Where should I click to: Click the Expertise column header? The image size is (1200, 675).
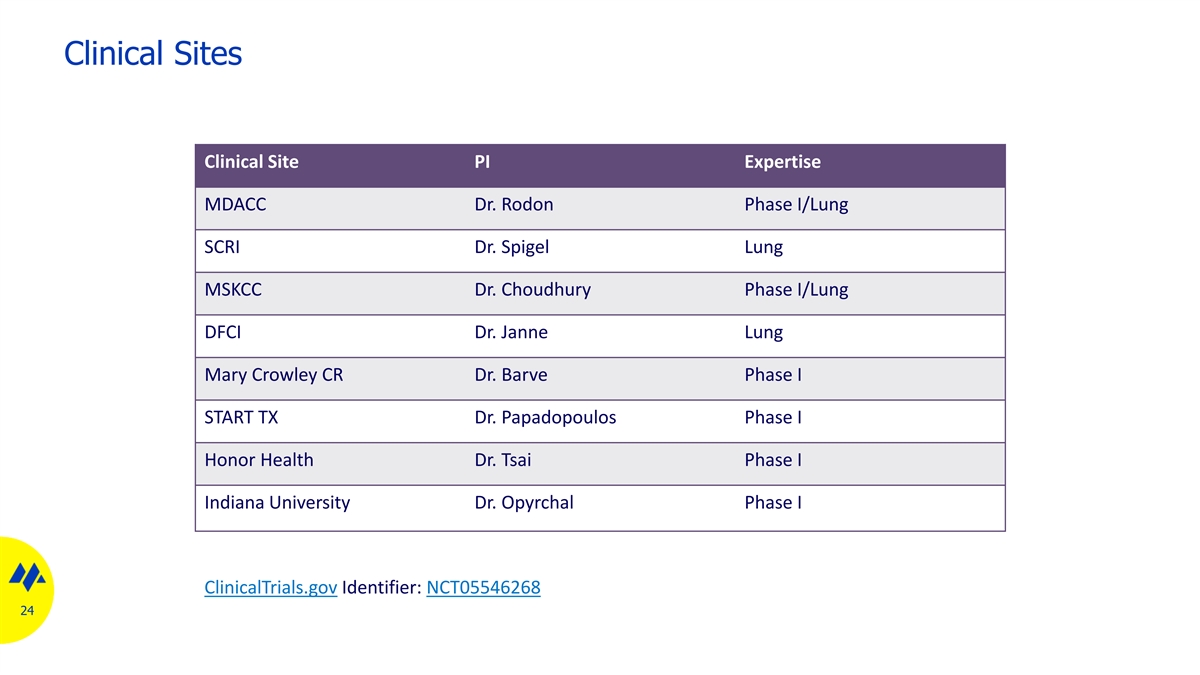(x=782, y=162)
